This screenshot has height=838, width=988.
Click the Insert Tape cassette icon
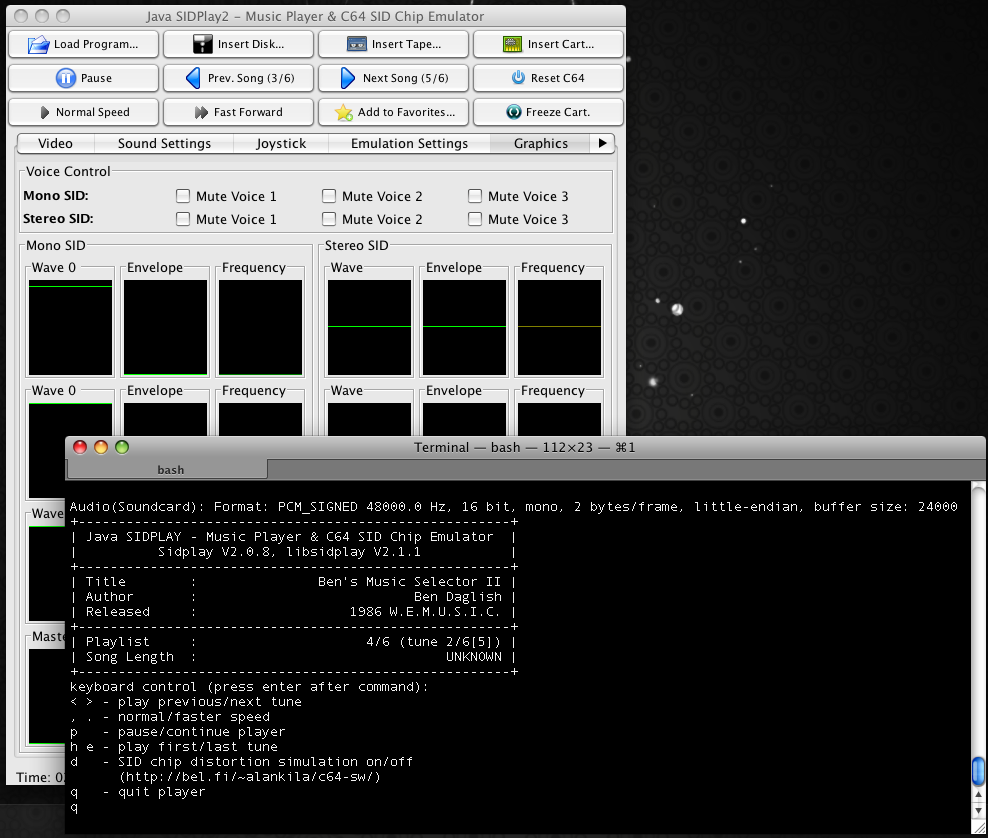click(357, 44)
